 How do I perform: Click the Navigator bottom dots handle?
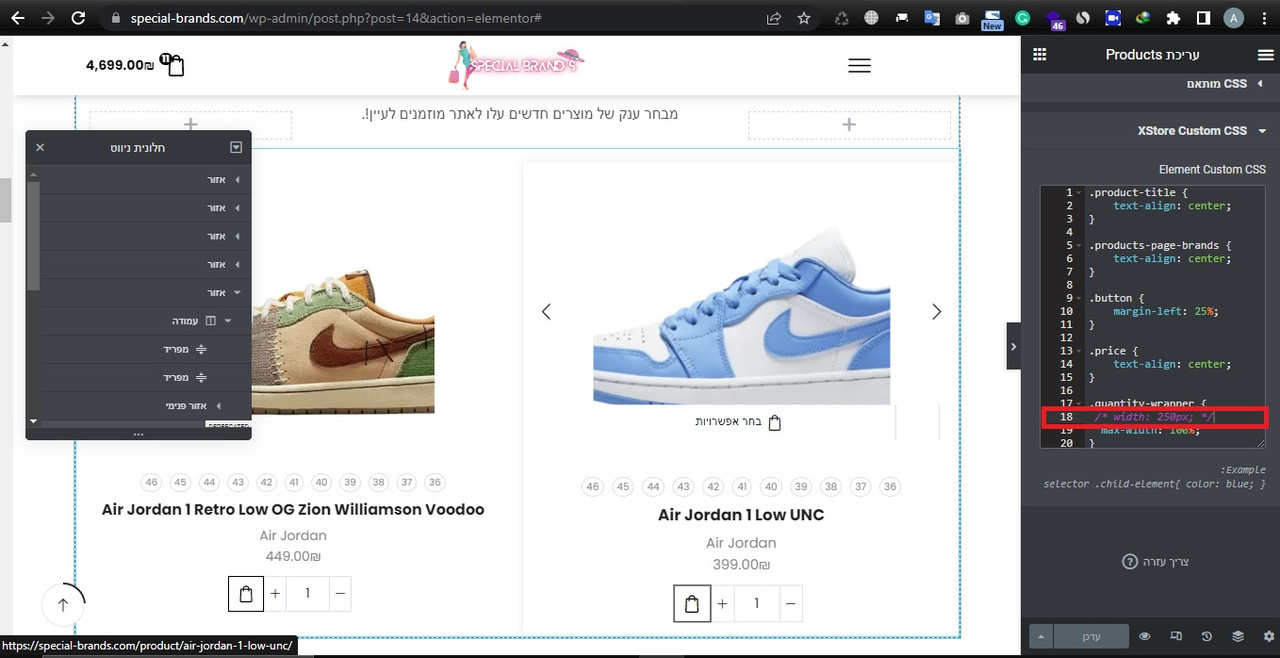[138, 434]
